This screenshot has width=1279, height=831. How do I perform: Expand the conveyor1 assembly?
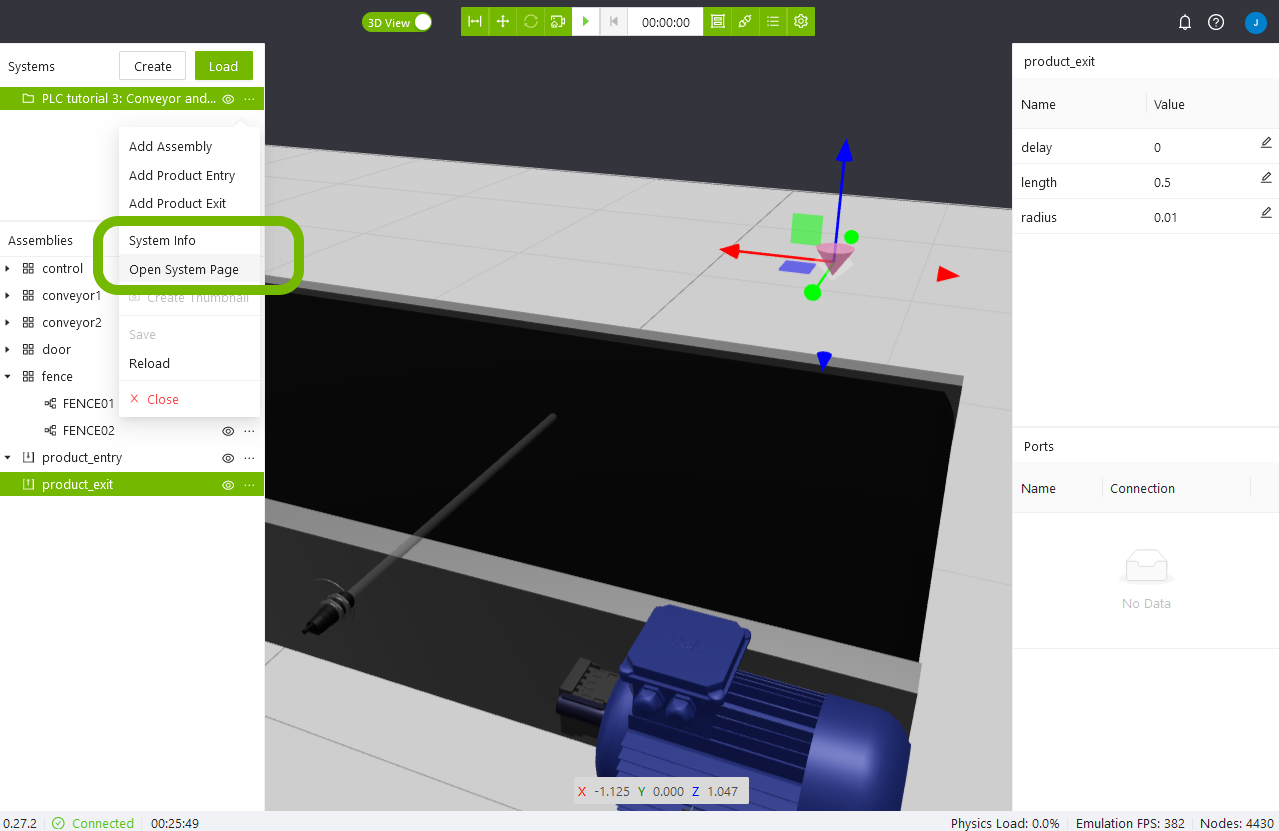coord(8,296)
